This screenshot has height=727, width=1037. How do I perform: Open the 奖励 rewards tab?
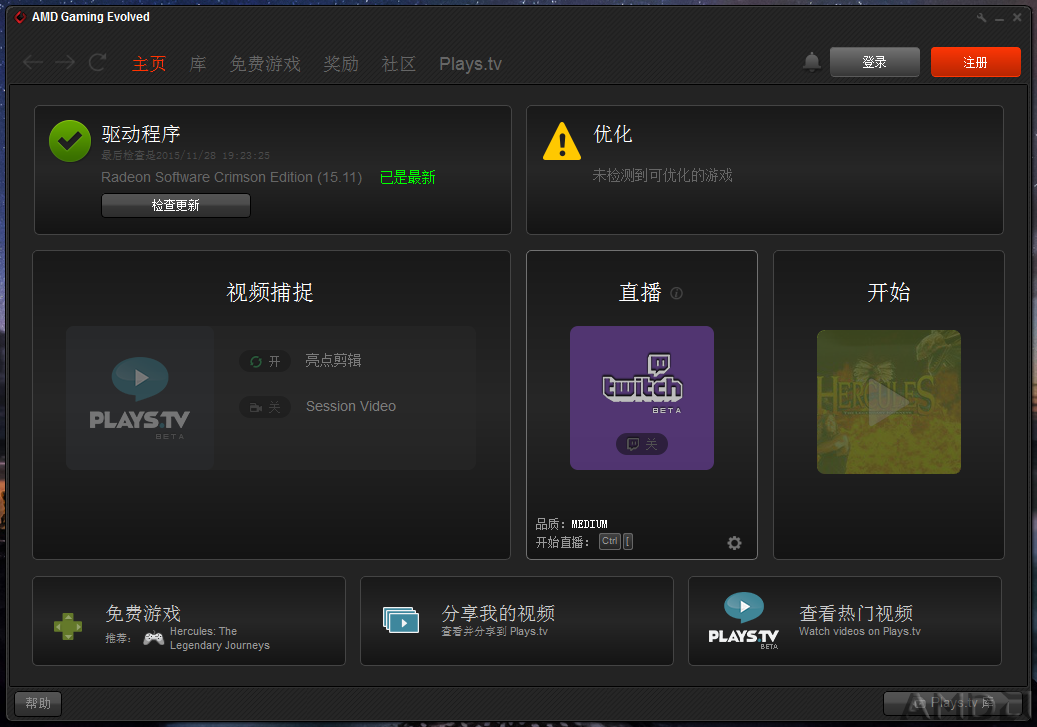click(341, 64)
